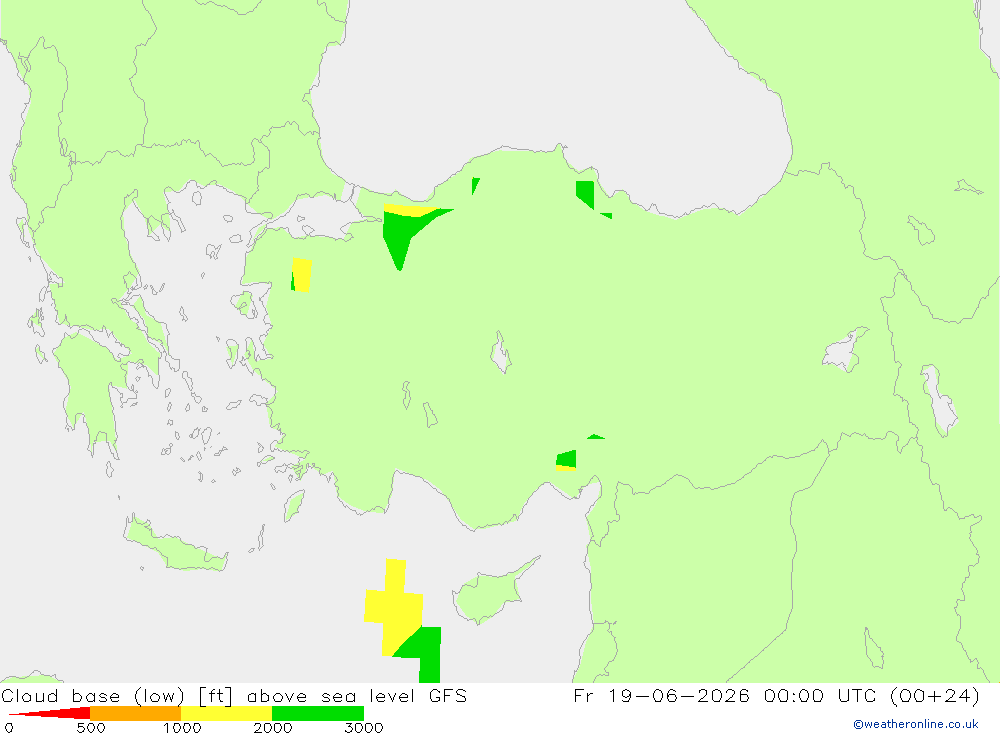The width and height of the screenshot is (1000, 733).
Task: Click the legend value '0'
Action: 9,727
